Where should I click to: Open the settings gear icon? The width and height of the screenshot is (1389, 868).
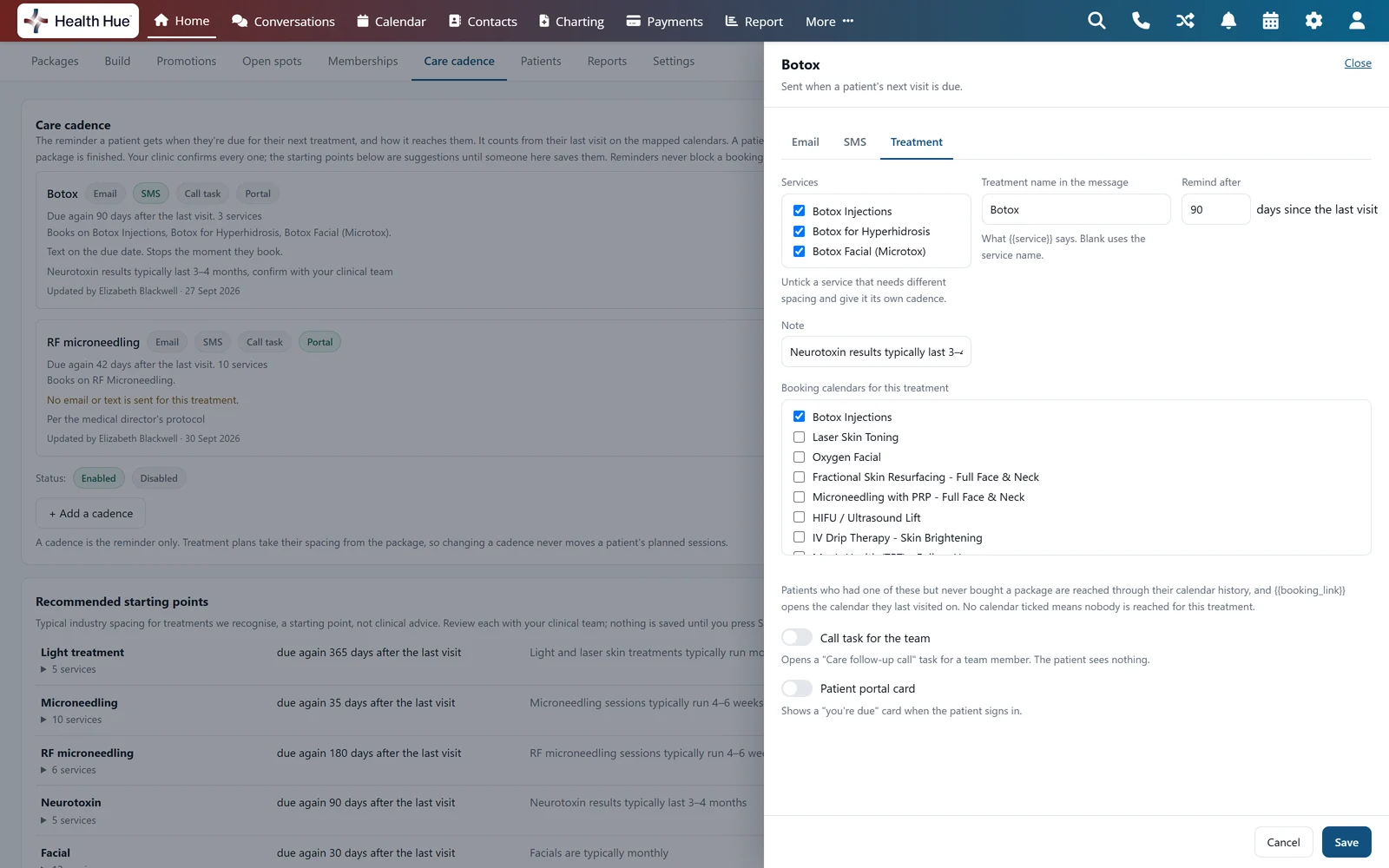[x=1313, y=21]
